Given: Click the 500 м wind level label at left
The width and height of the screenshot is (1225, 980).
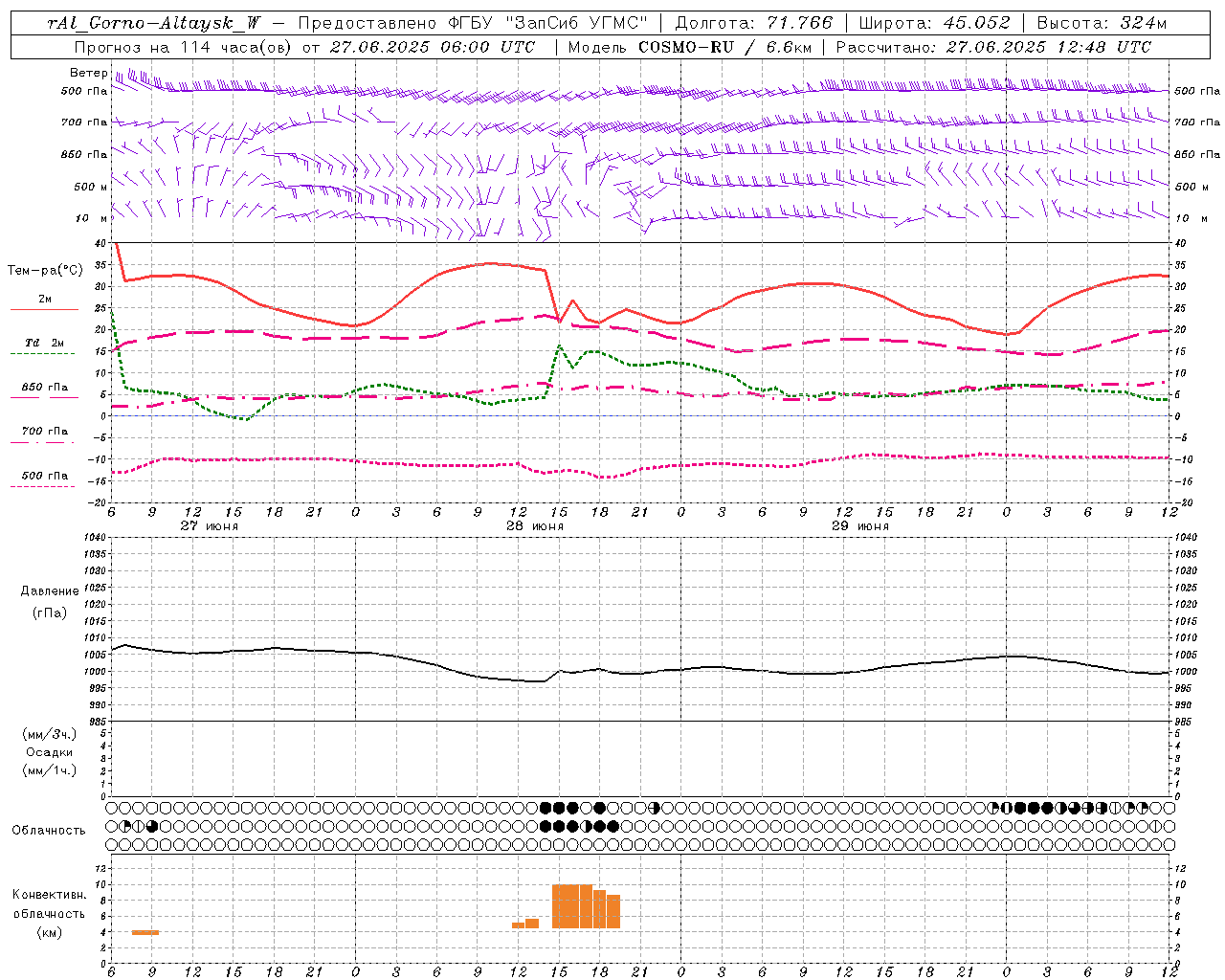Looking at the screenshot, I should coord(91,187).
